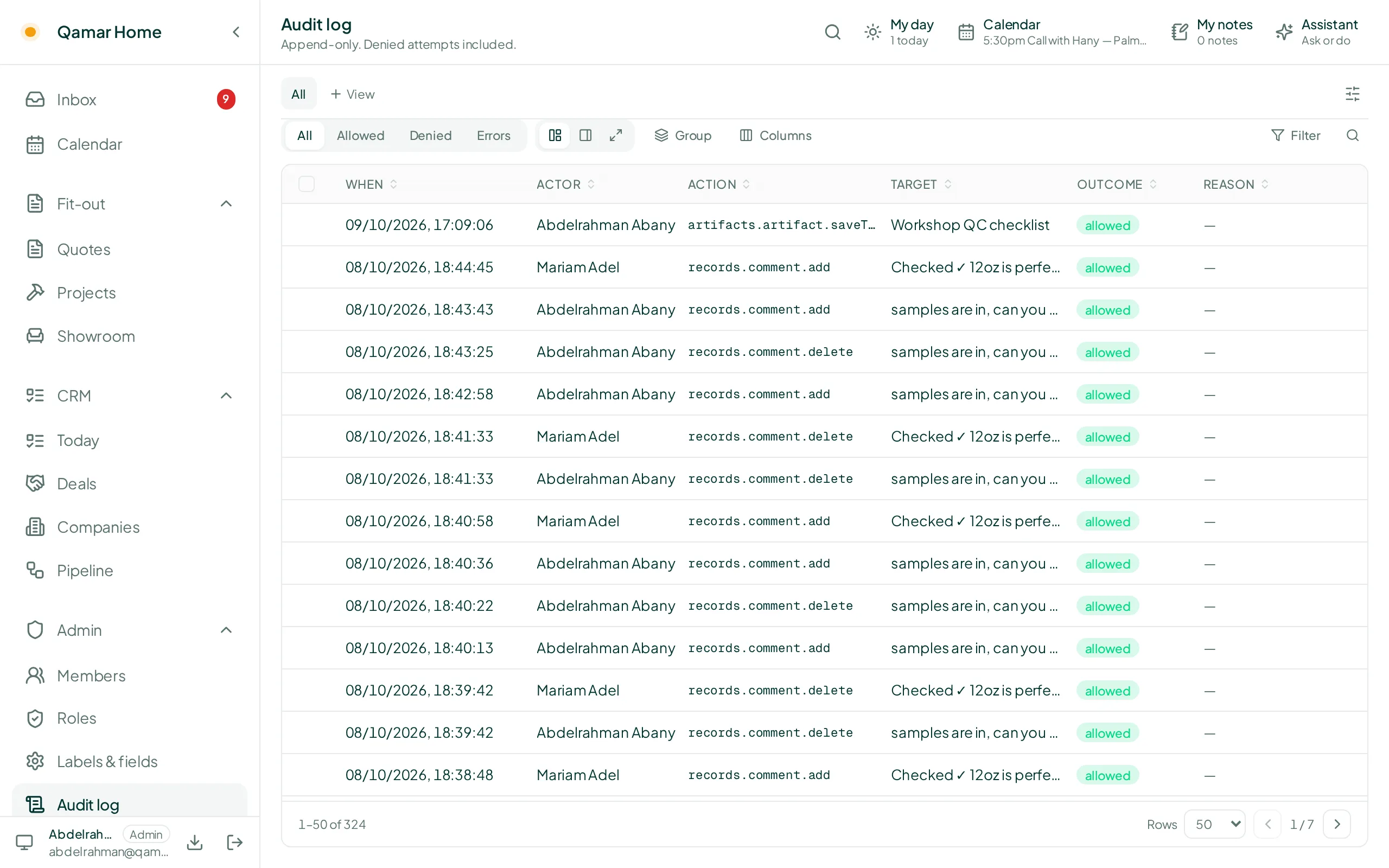Screen dimensions: 1389x868
Task: Go to next page of results
Action: click(1337, 825)
